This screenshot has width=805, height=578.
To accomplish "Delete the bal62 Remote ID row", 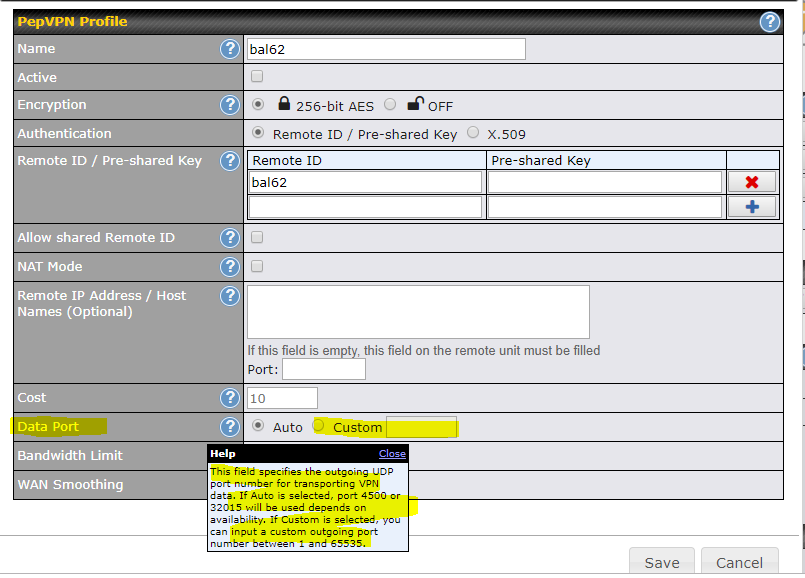I will click(752, 182).
